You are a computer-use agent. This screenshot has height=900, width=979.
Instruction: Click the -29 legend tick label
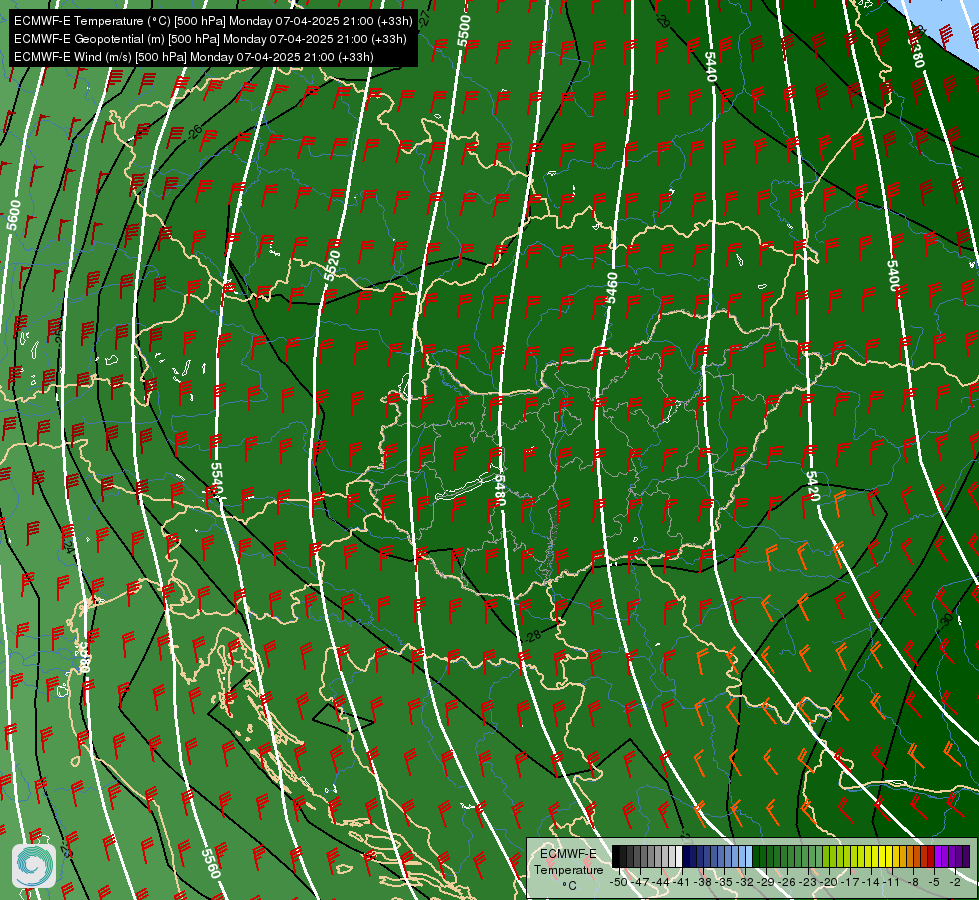pos(767,882)
